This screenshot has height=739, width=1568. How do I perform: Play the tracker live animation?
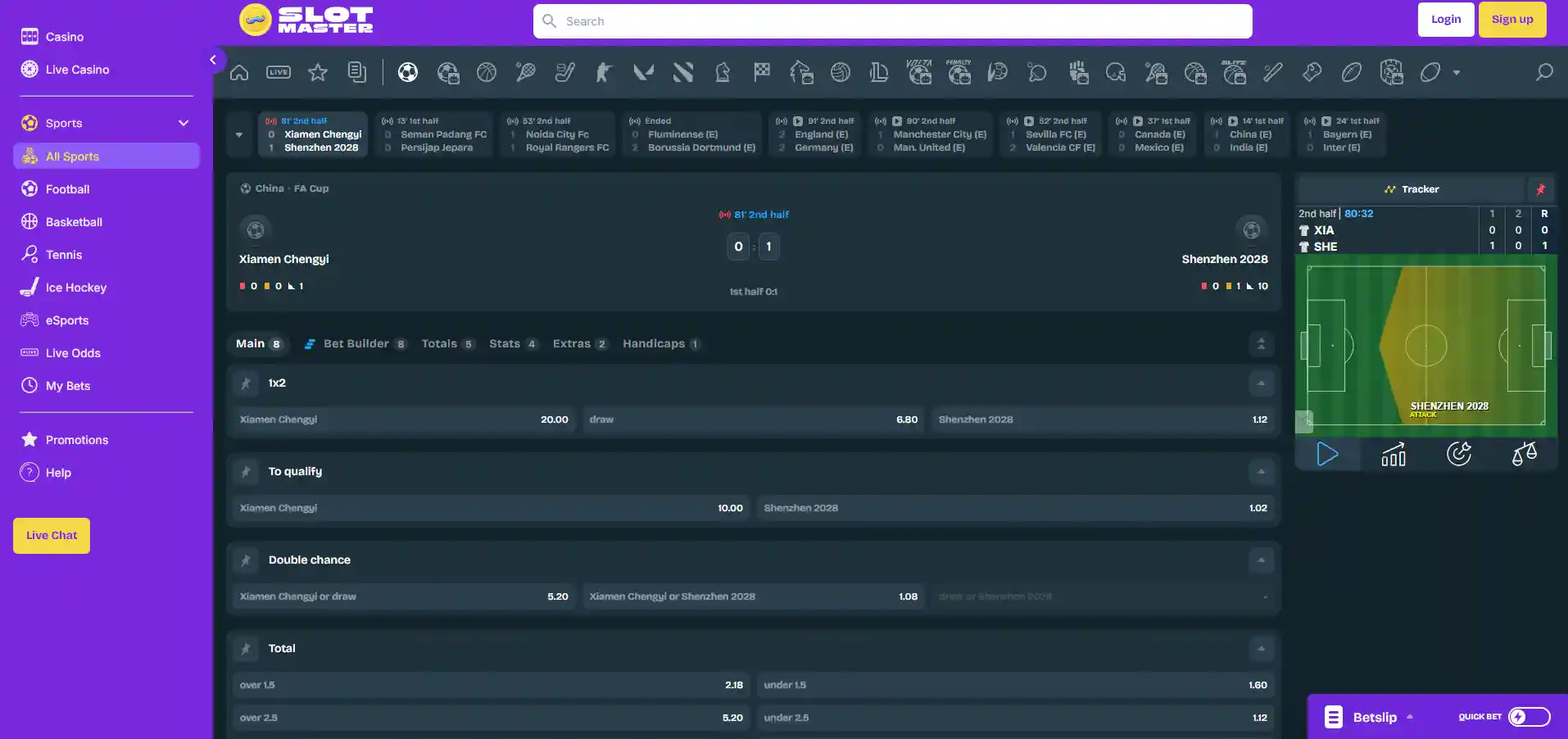click(x=1328, y=454)
